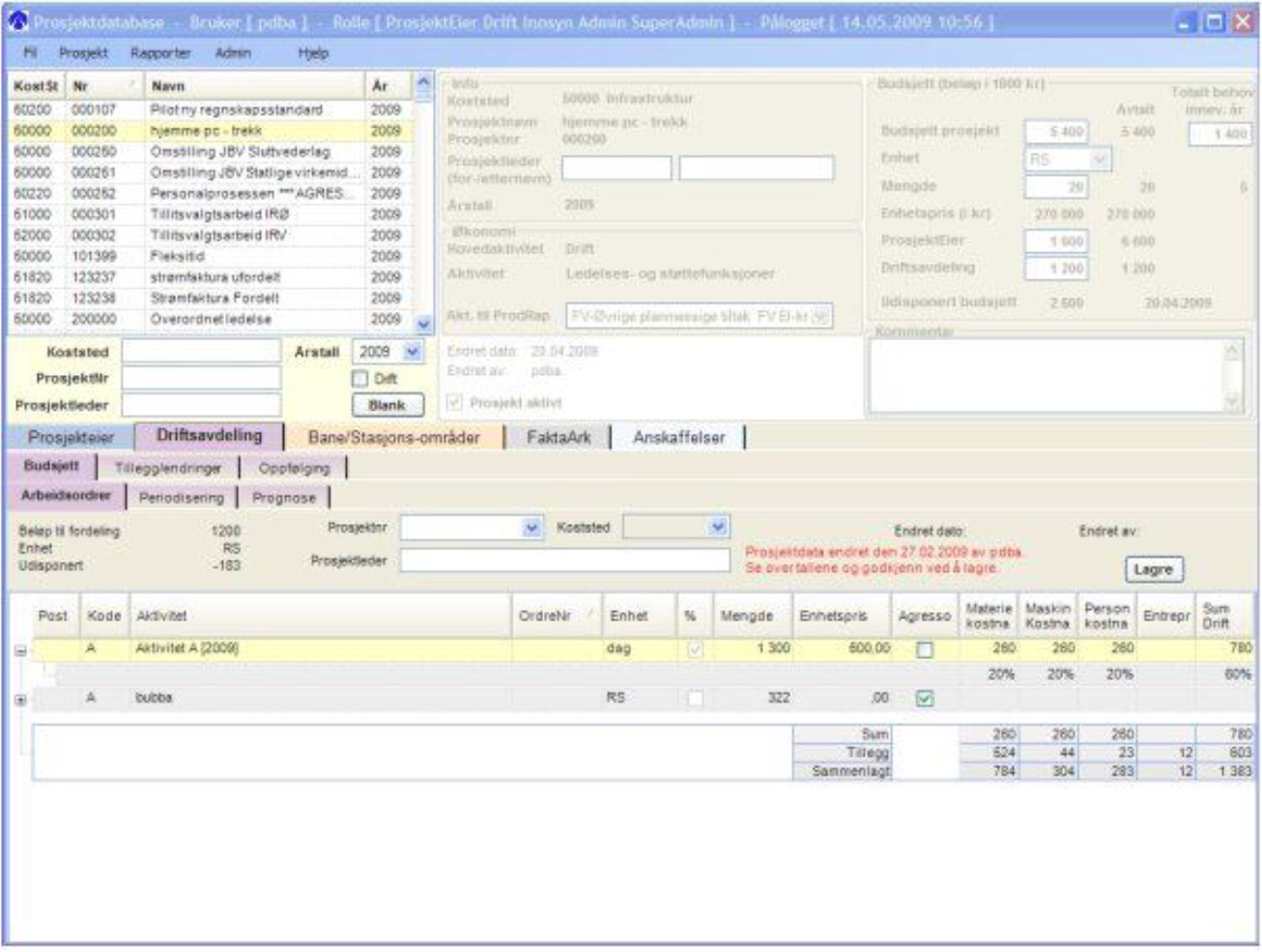
Task: Click the Lagre button
Action: [1154, 570]
